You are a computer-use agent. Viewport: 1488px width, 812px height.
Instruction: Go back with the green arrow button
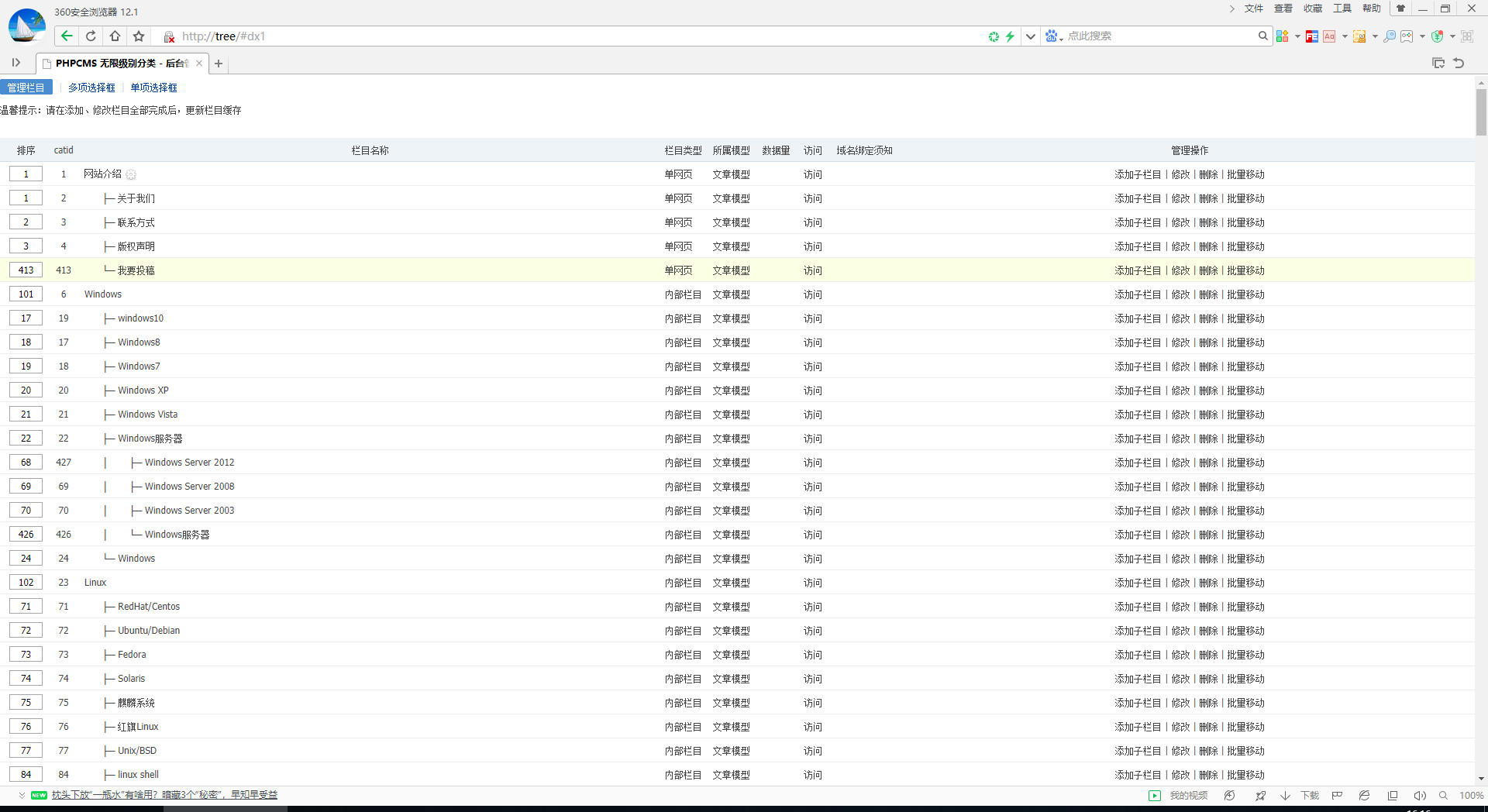pos(67,36)
